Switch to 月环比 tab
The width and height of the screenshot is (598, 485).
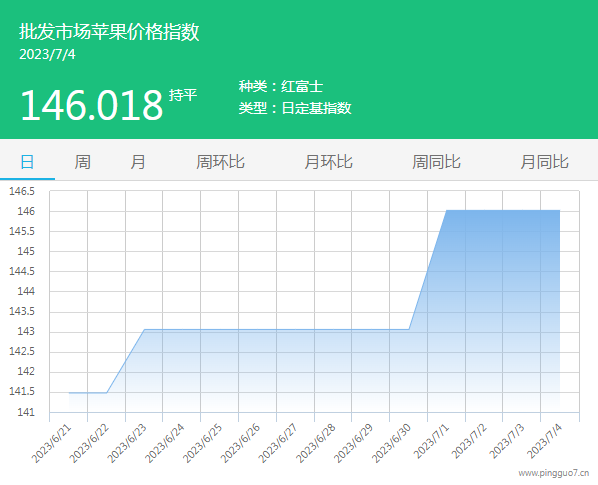pyautogui.click(x=328, y=162)
